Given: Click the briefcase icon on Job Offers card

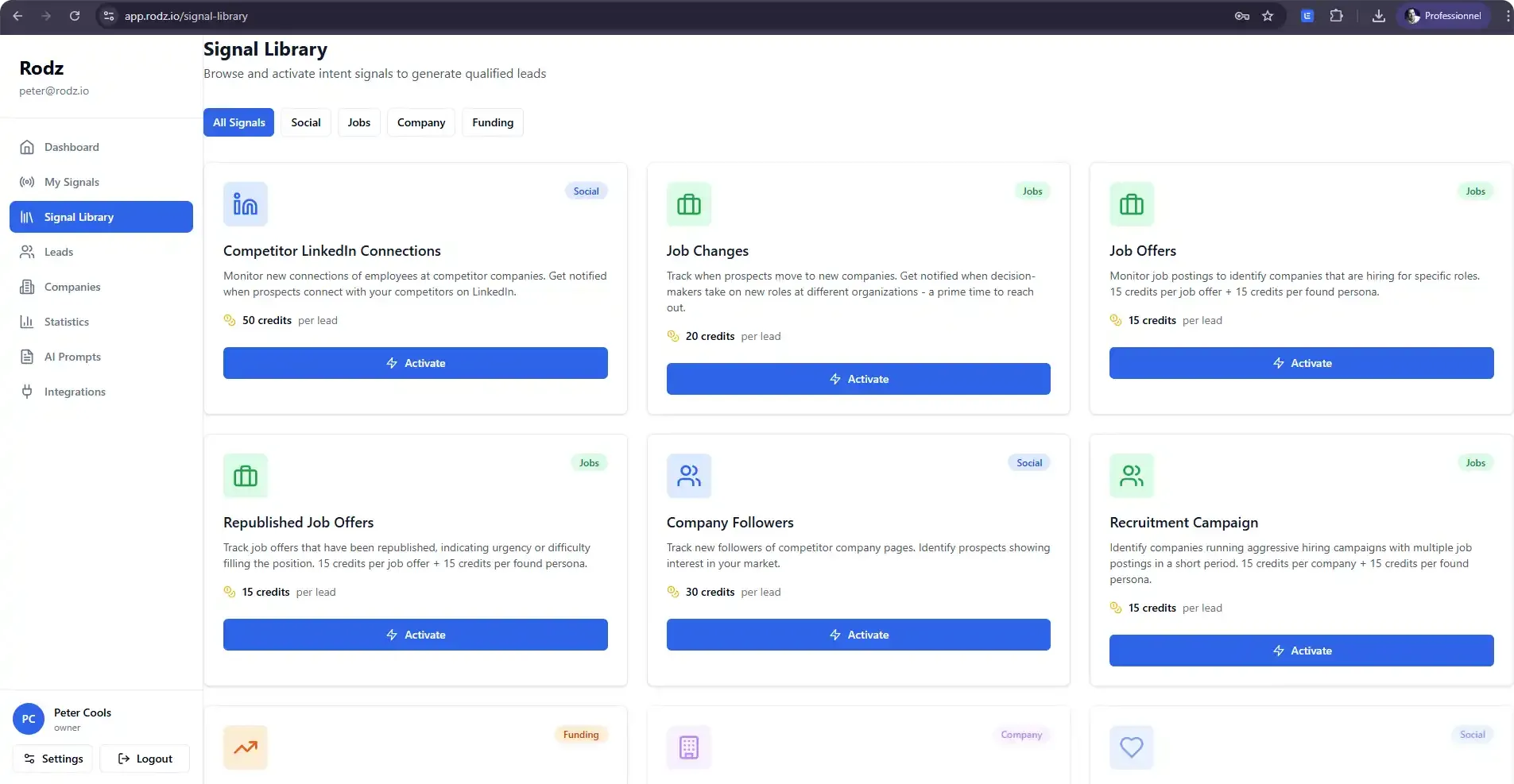Looking at the screenshot, I should click(1131, 204).
